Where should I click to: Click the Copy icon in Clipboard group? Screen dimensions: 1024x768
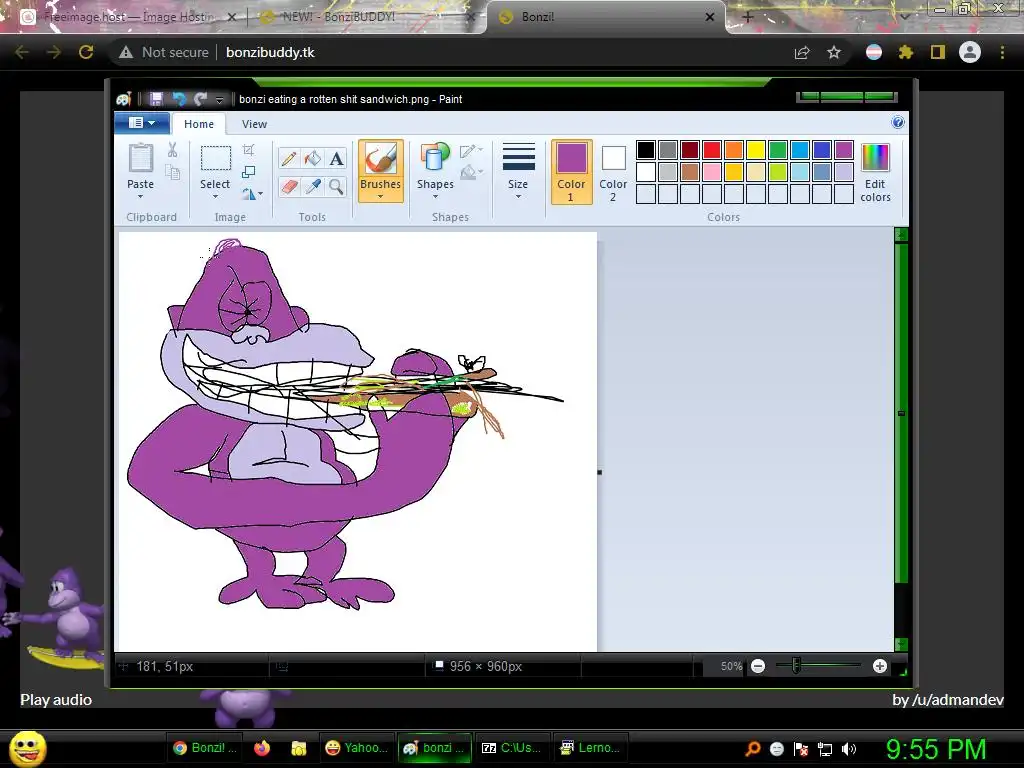[172, 172]
